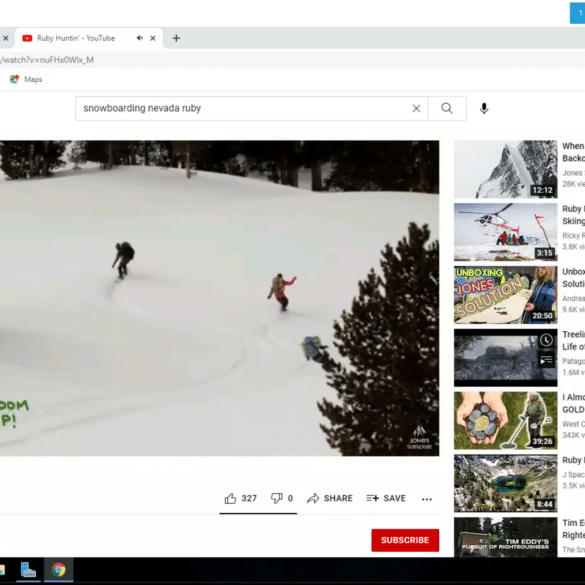Image resolution: width=585 pixels, height=585 pixels.
Task: Open the Maps bookmark
Action: click(x=26, y=79)
